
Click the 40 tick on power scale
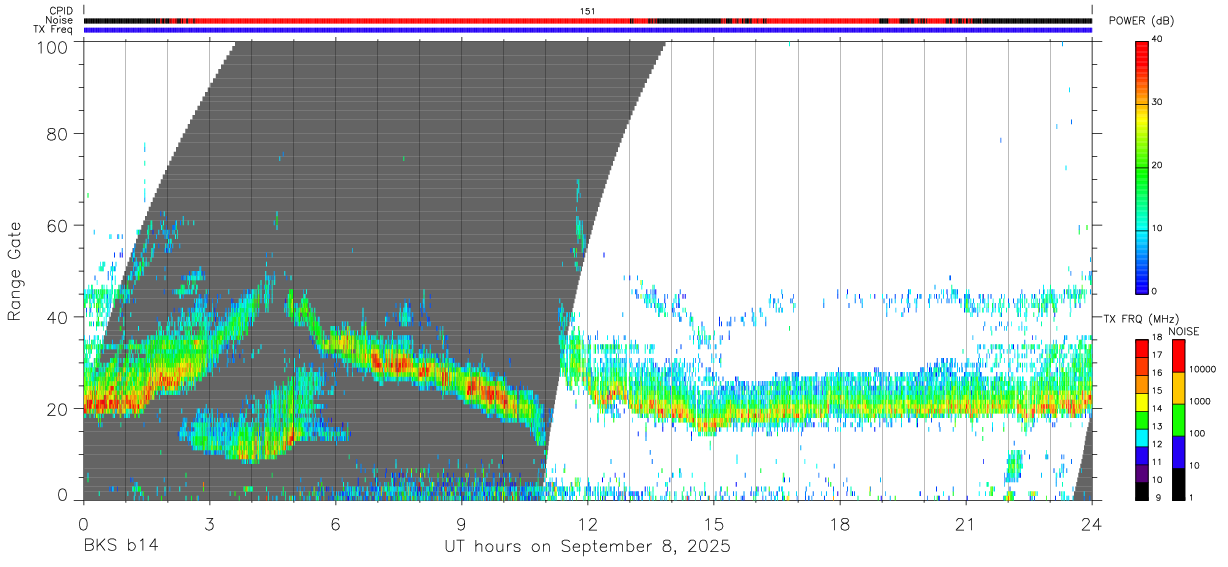1158,39
